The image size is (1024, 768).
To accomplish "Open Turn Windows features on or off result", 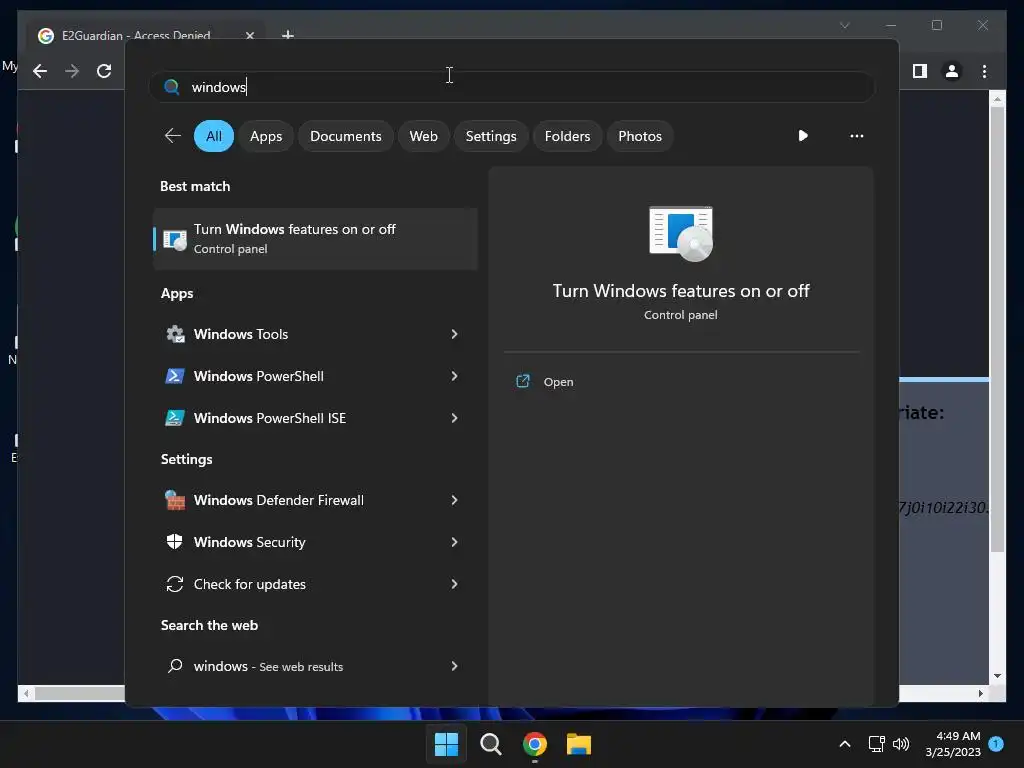I will tap(315, 239).
